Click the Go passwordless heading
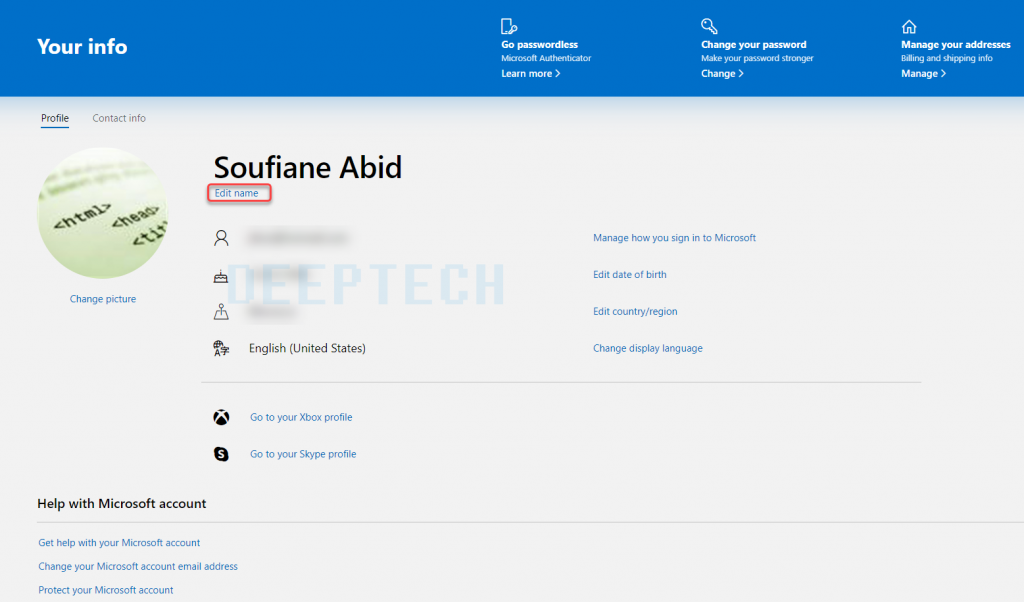Viewport: 1024px width, 602px height. pos(539,44)
